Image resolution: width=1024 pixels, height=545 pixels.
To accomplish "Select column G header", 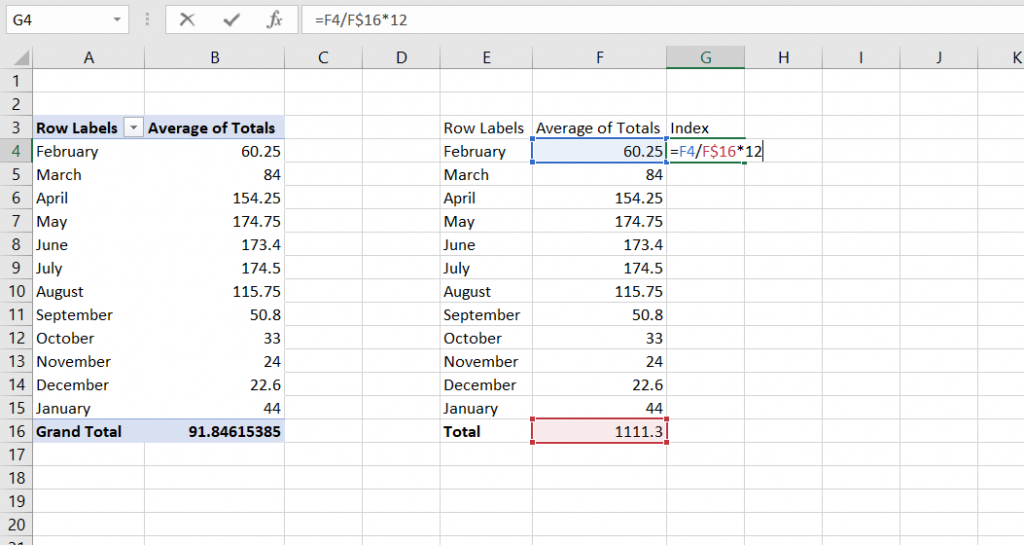I will pyautogui.click(x=705, y=58).
